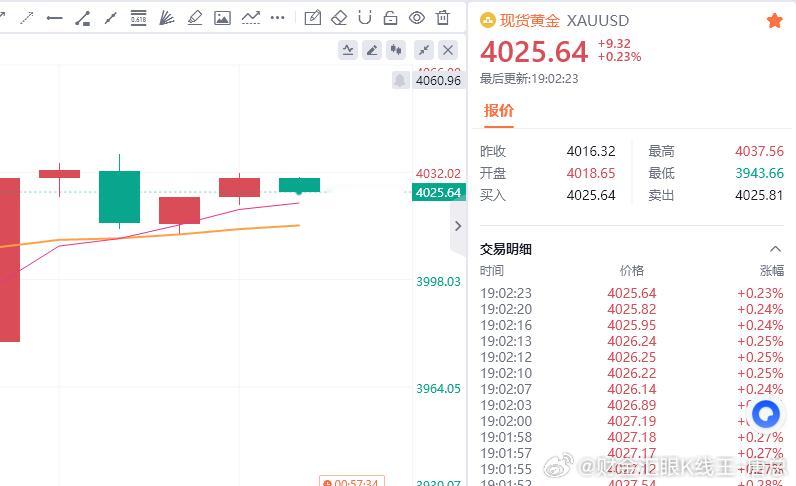796x486 pixels.
Task: Close the chart panel with X
Action: click(448, 50)
